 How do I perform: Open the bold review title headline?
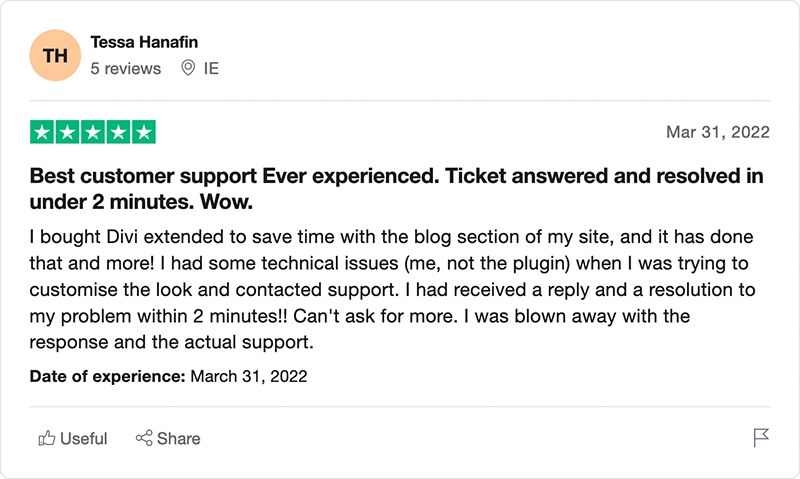(x=396, y=189)
